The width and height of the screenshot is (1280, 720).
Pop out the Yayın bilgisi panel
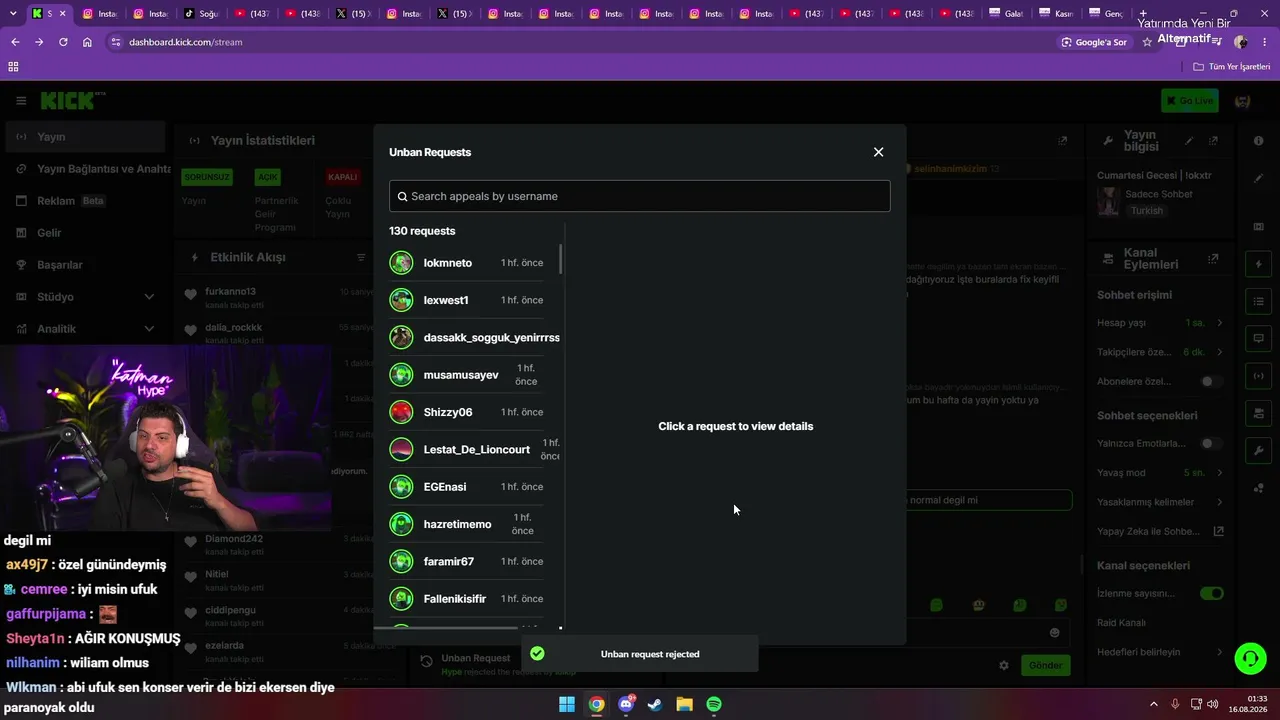(x=1213, y=141)
